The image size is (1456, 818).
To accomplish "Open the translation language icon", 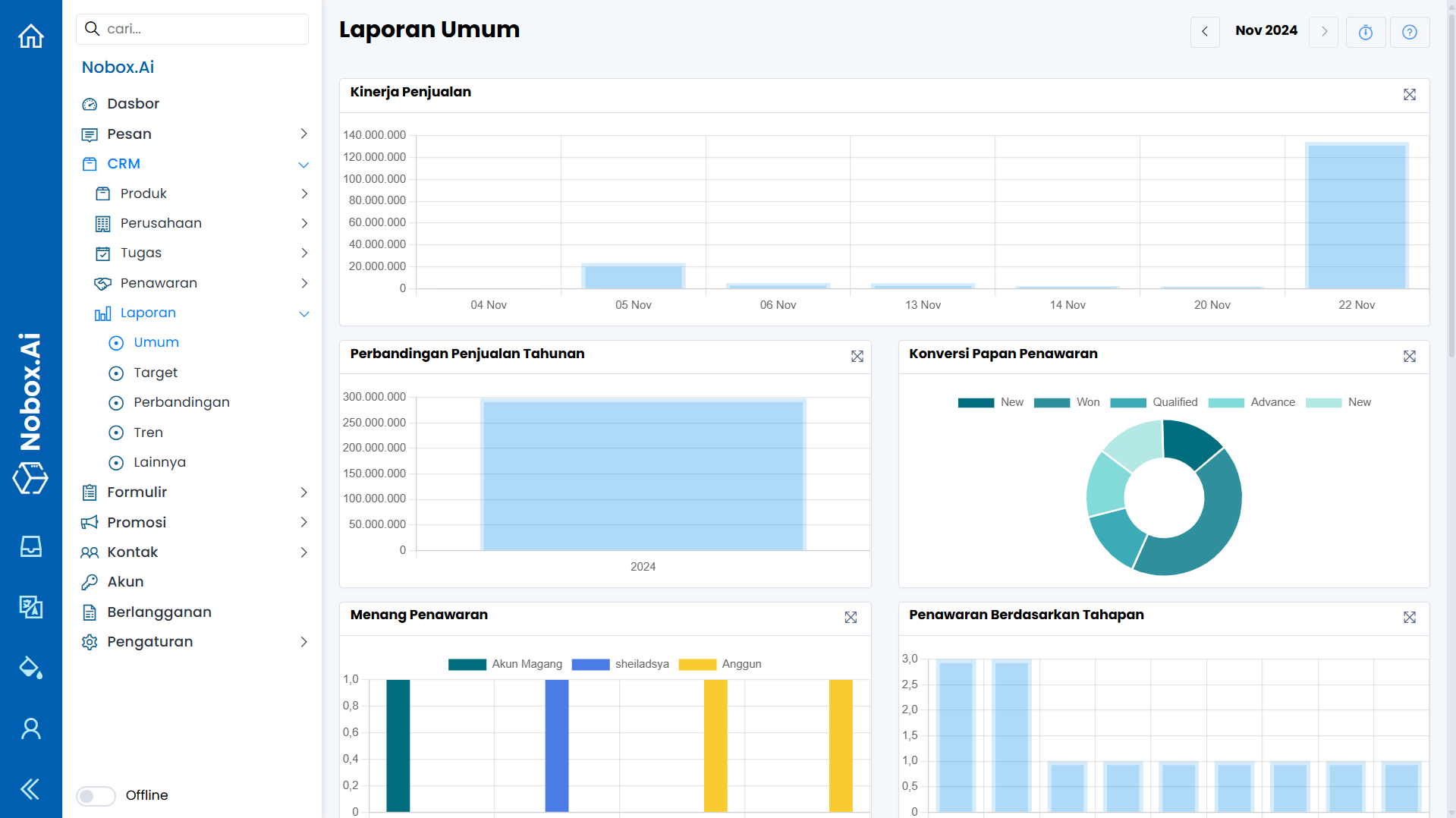I will (31, 606).
